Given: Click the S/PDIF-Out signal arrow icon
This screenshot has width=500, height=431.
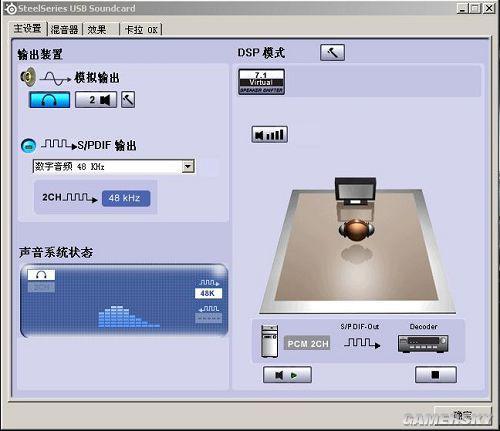Looking at the screenshot, I should coord(362,343).
